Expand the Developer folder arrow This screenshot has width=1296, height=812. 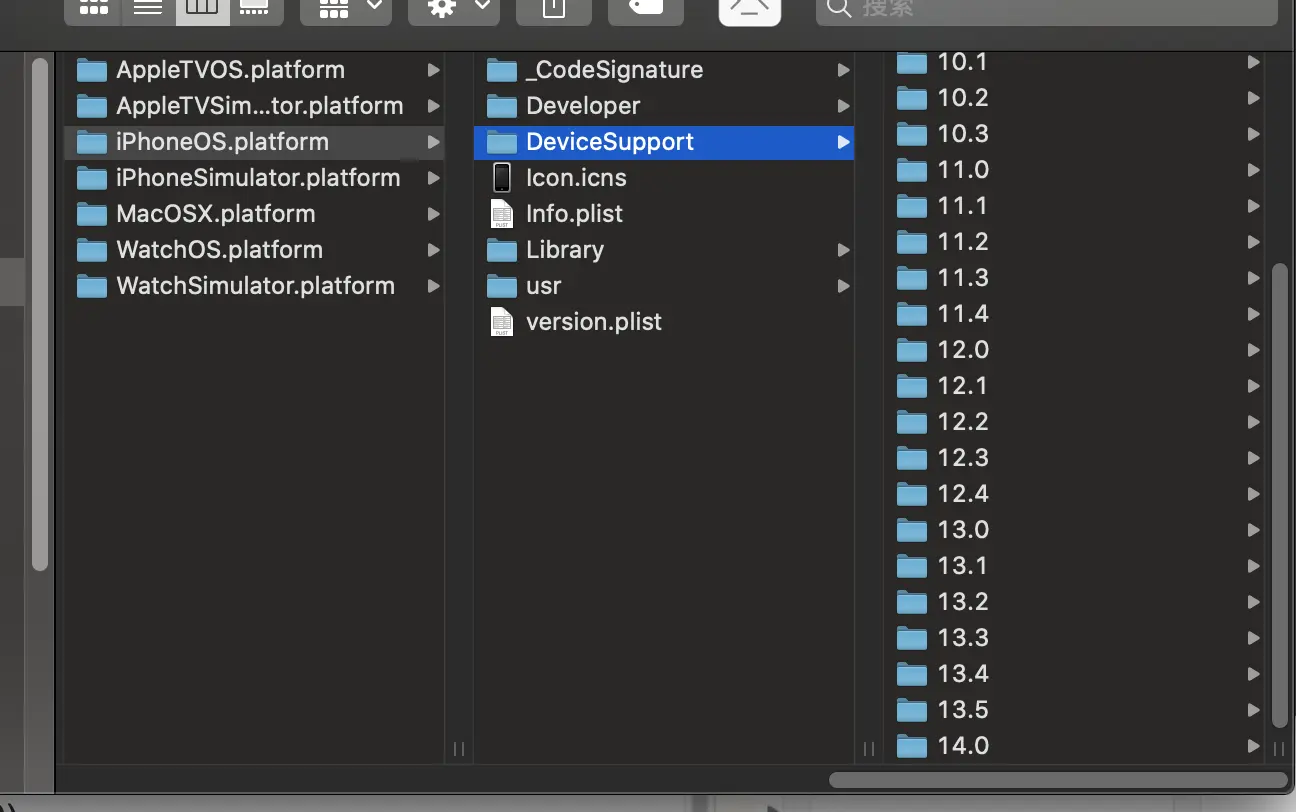pyautogui.click(x=844, y=106)
